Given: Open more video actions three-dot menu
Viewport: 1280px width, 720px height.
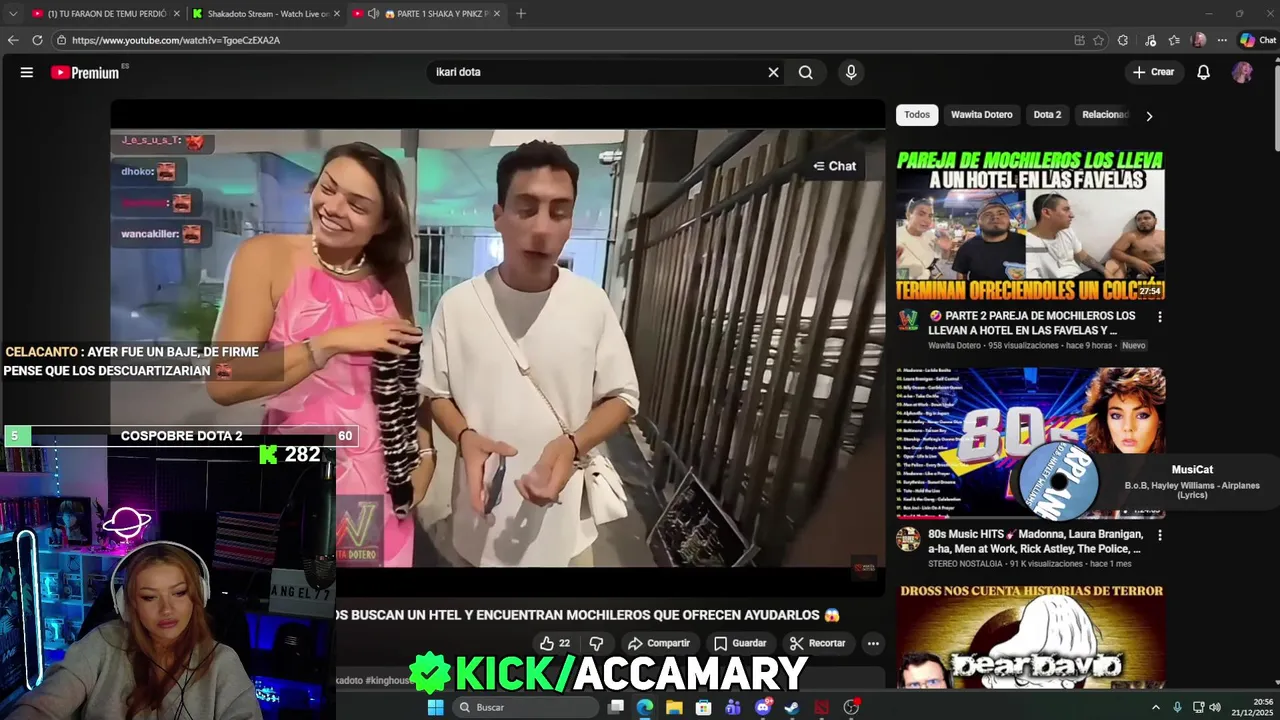Looking at the screenshot, I should click(x=873, y=643).
